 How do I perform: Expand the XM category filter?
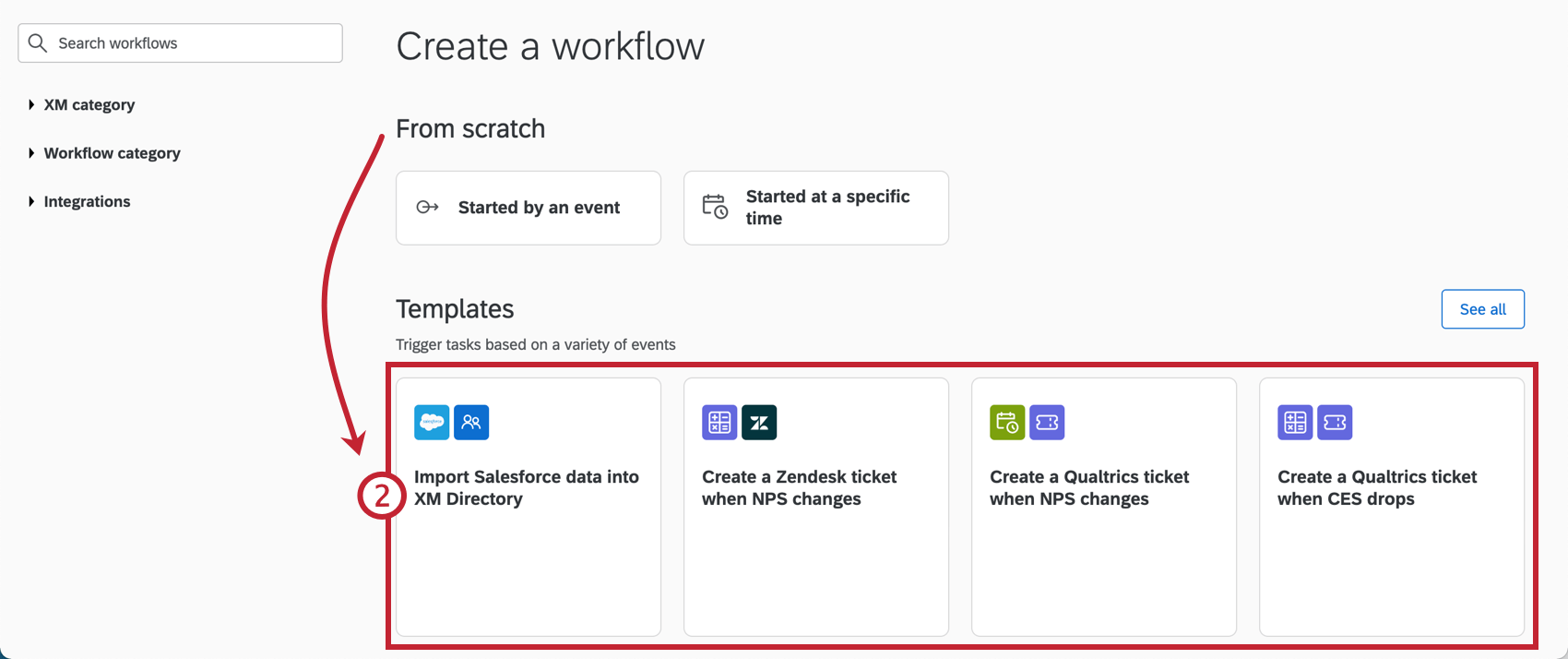(x=89, y=104)
